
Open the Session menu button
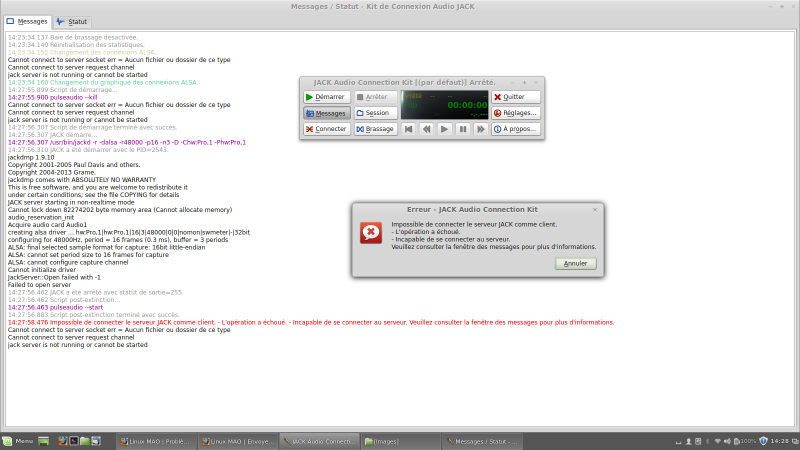click(376, 113)
